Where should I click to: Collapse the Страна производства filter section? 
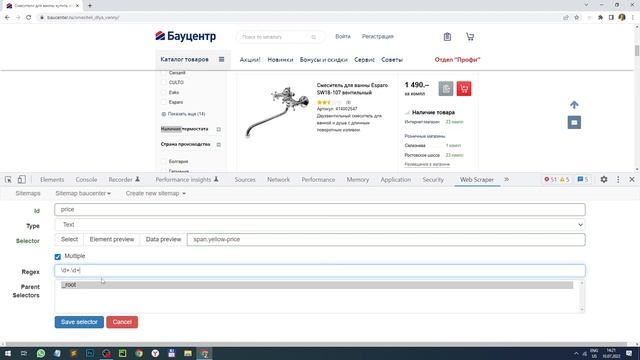[x=219, y=144]
